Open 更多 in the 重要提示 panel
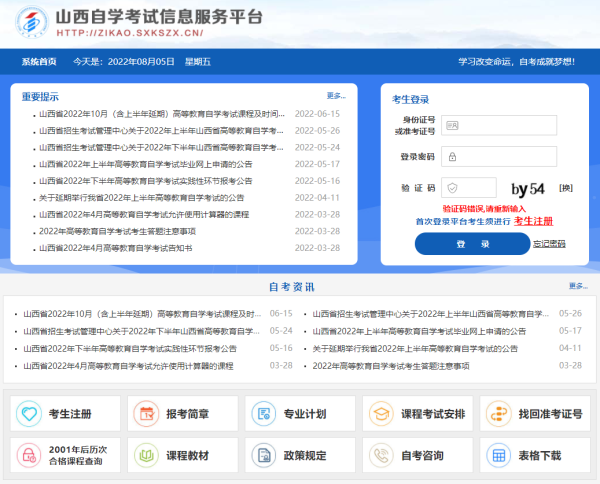 click(x=336, y=96)
